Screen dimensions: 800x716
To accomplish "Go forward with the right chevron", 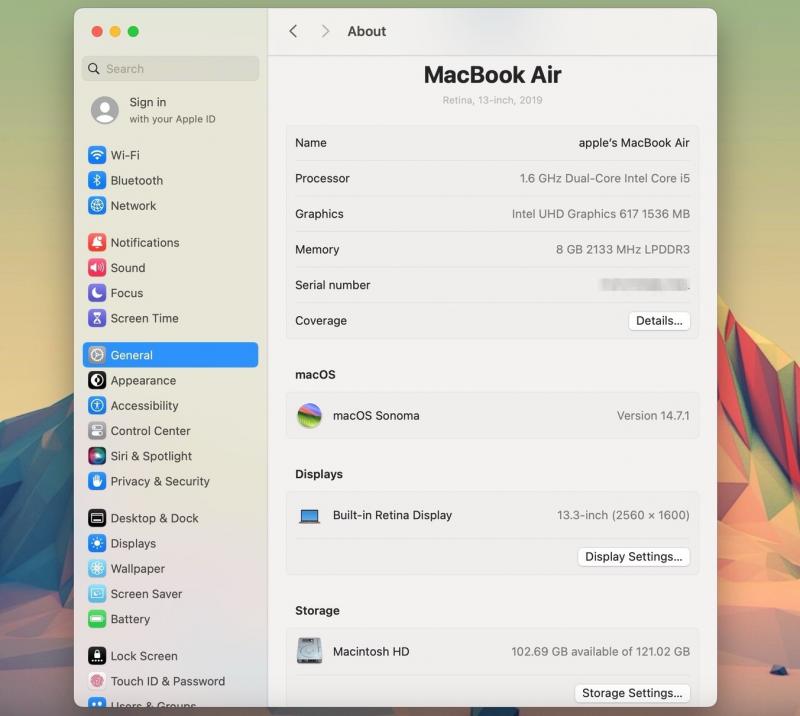I will (x=325, y=31).
